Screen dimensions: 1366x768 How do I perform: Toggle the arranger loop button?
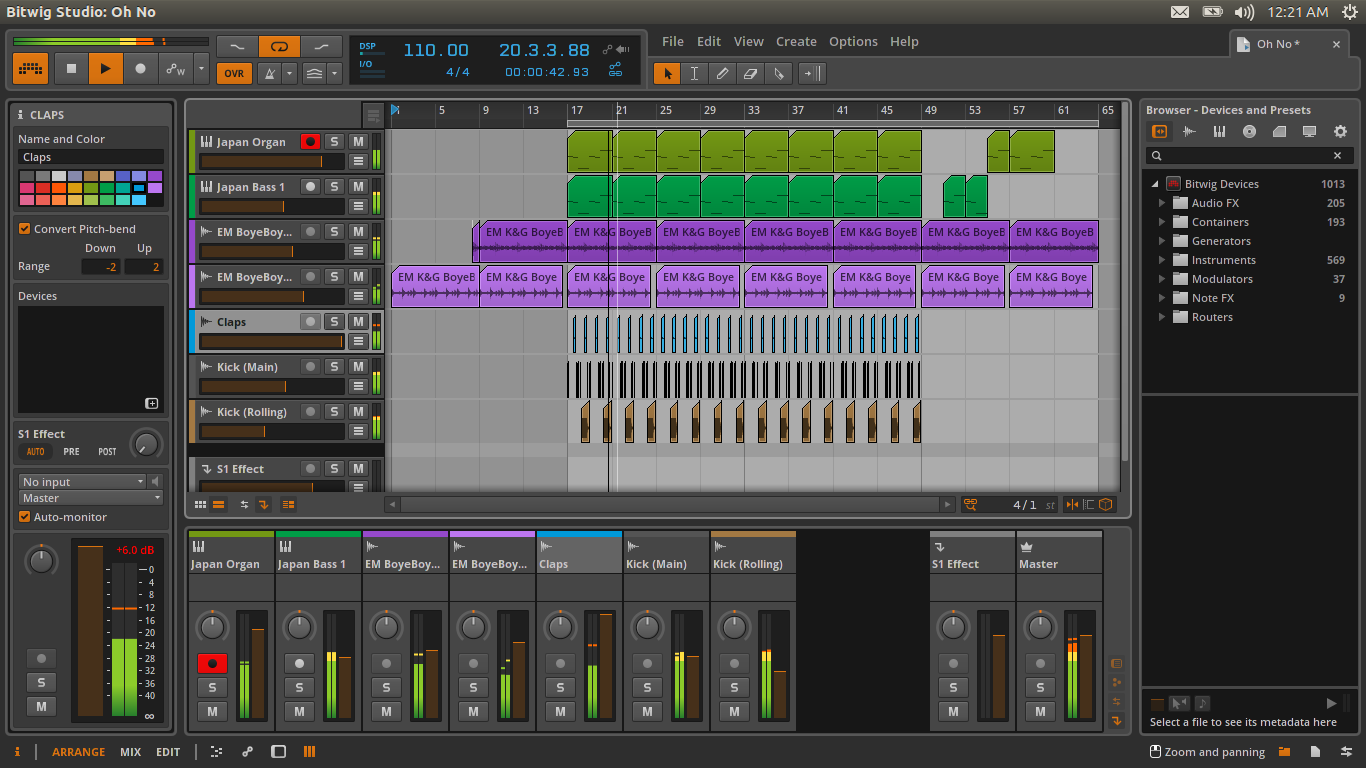(279, 46)
